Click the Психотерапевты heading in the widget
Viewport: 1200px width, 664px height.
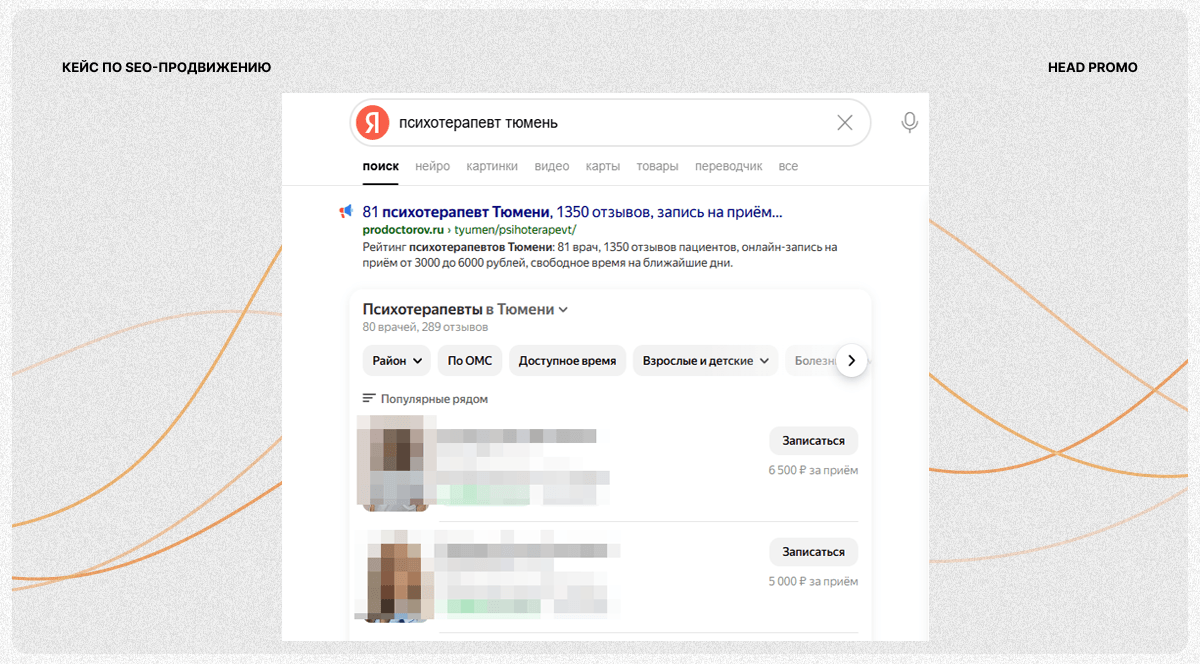coord(422,309)
